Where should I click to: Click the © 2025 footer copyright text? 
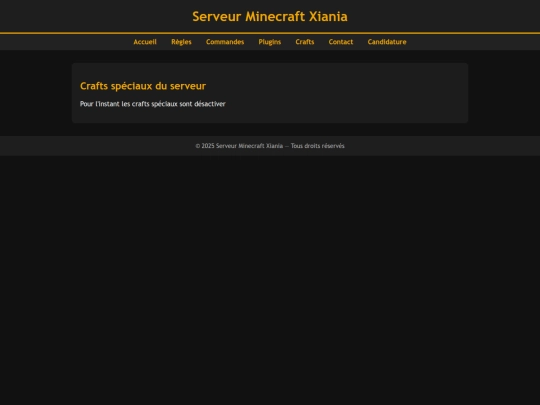coord(270,146)
